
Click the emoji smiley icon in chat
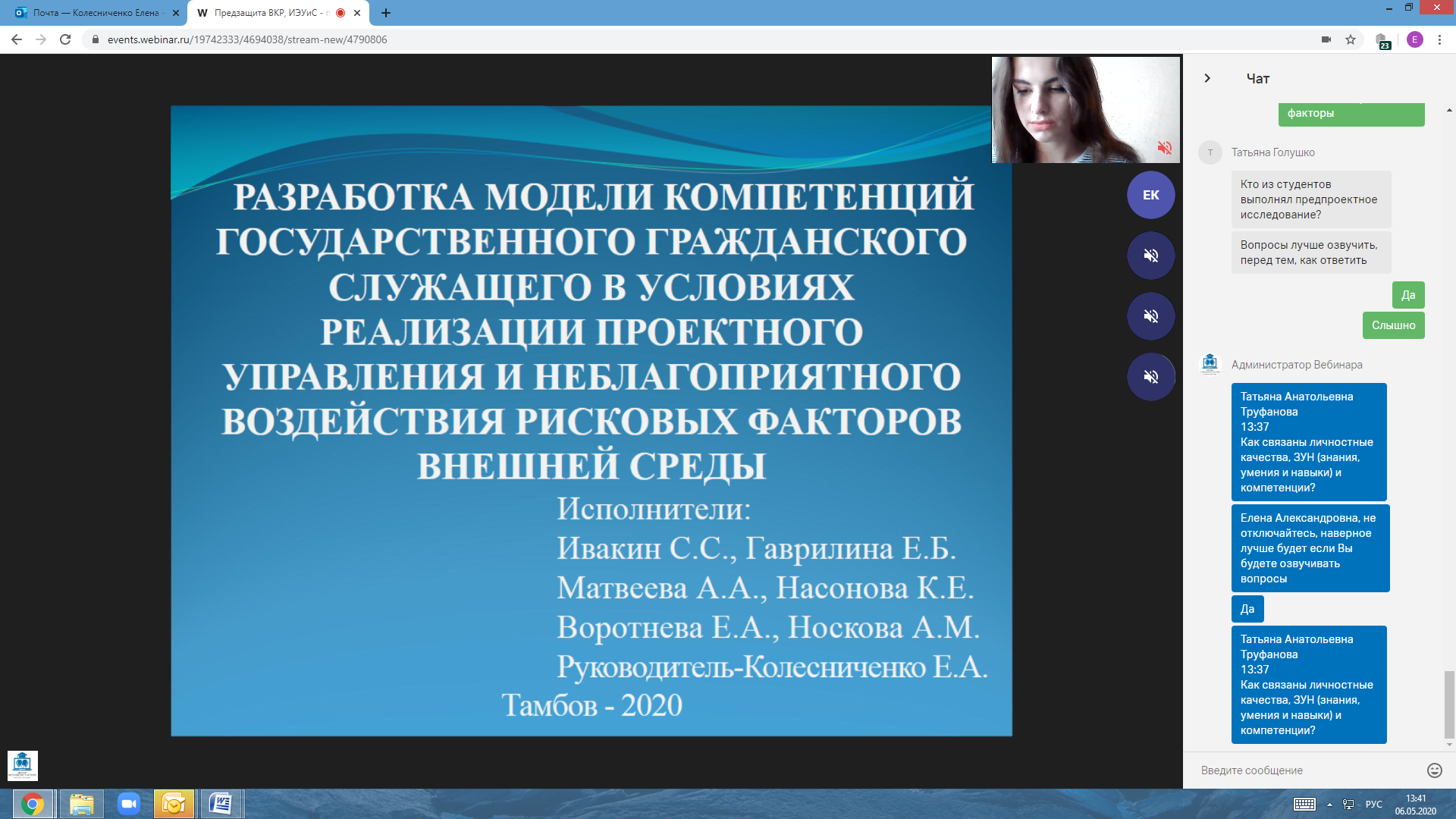pyautogui.click(x=1434, y=770)
